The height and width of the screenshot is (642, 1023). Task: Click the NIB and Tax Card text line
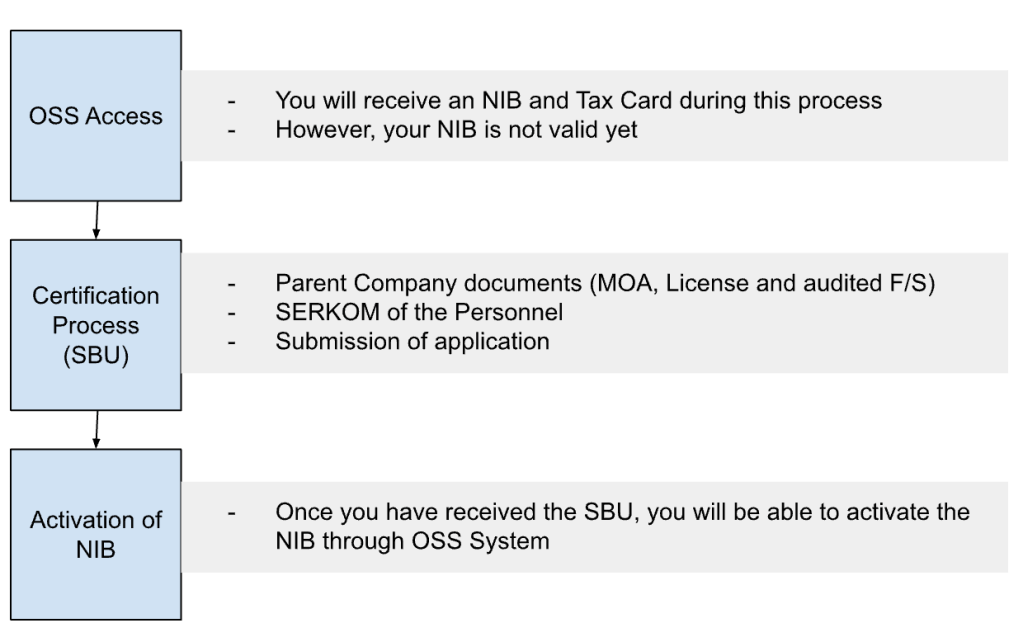coord(578,100)
